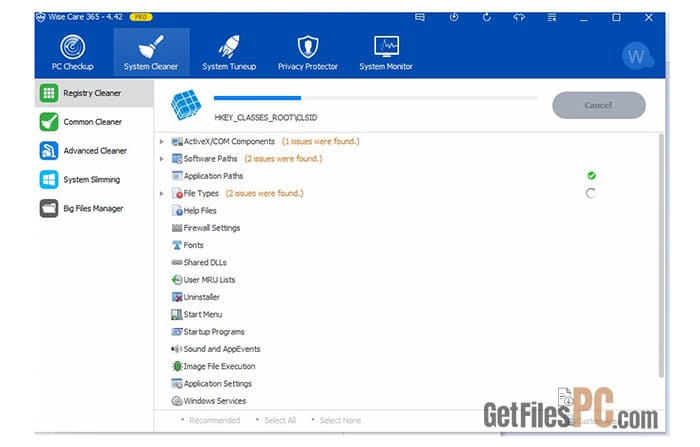The height and width of the screenshot is (447, 700).
Task: Select the Firewall Settings row text
Action: 212,228
